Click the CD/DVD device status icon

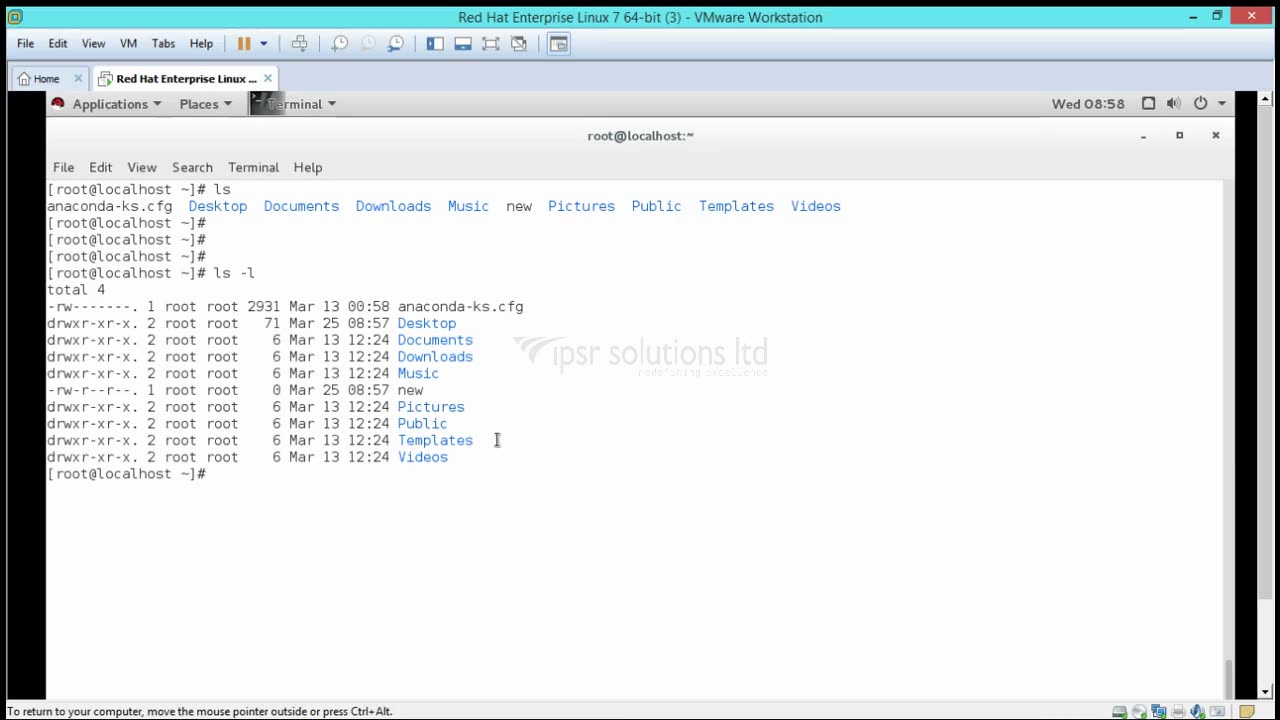pos(1139,711)
